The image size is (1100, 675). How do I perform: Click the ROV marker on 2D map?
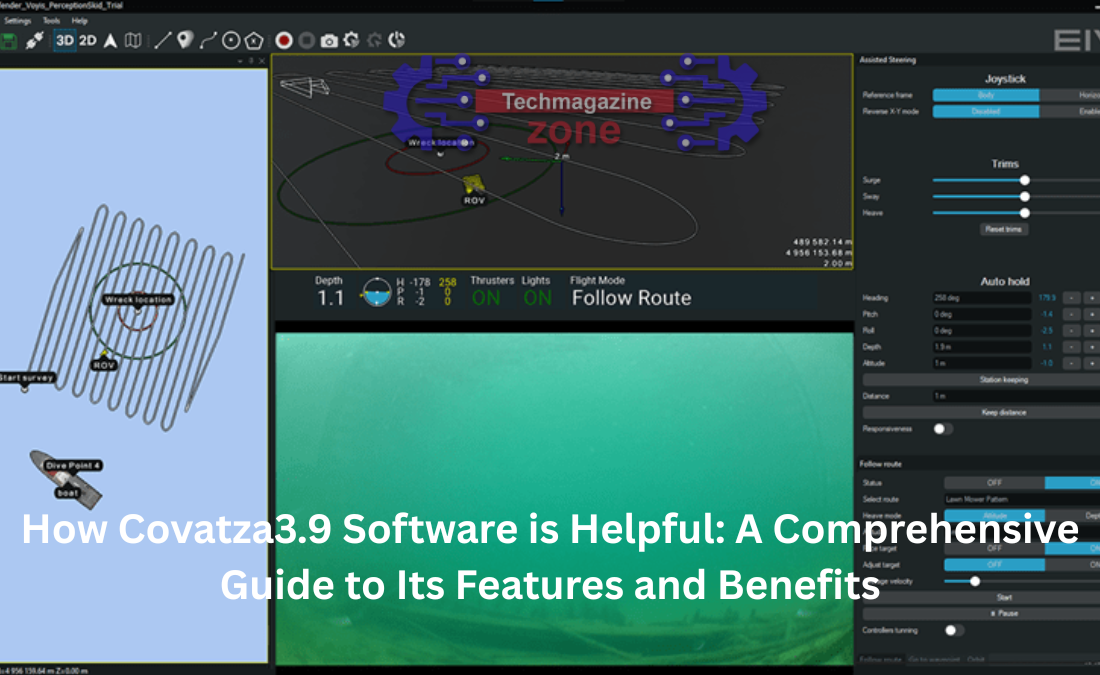click(x=104, y=361)
